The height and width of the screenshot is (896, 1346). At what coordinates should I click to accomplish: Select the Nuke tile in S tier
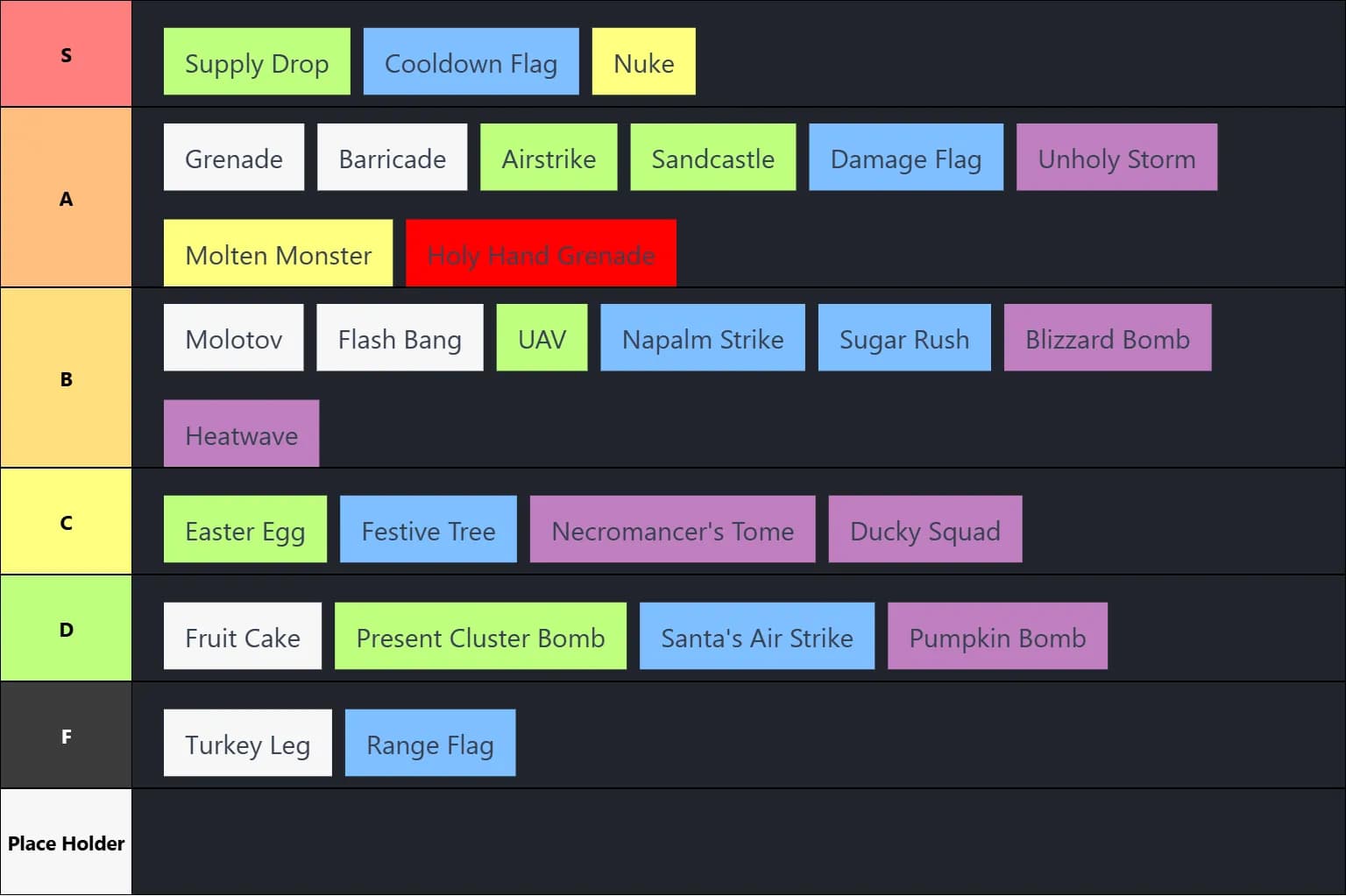[643, 61]
